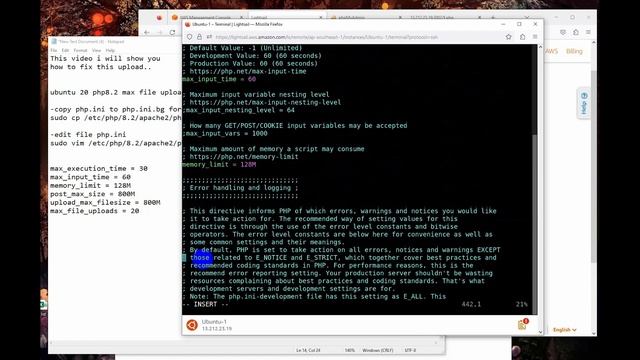Reload the page in the background Firefox window
Image resolution: width=640 pixels, height=360 pixels.
(172, 32)
